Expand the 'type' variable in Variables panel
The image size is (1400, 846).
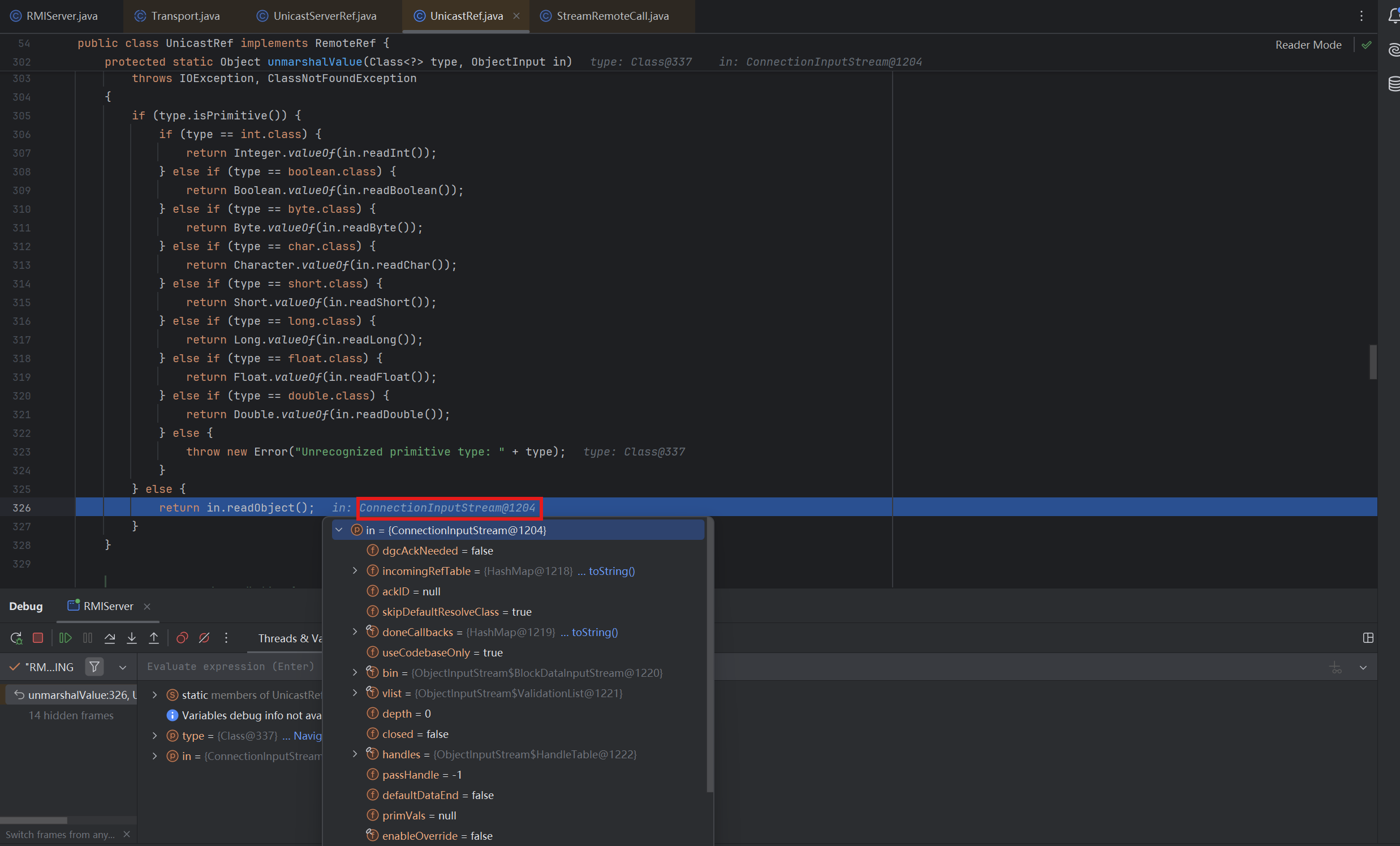(154, 736)
